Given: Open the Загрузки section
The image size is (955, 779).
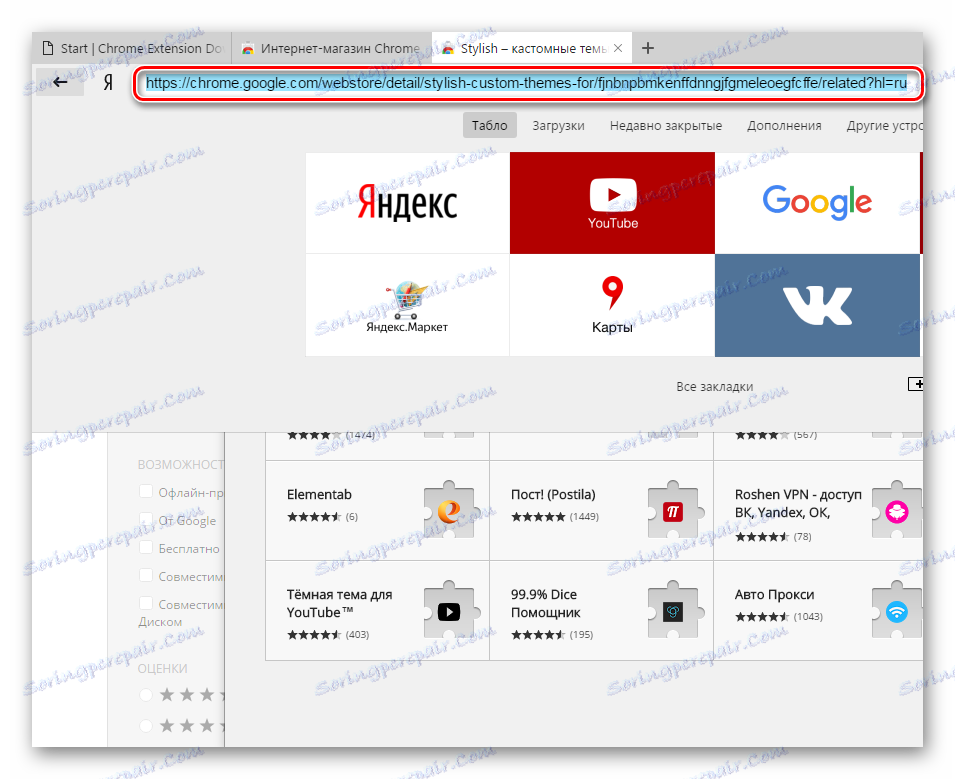Looking at the screenshot, I should (559, 125).
